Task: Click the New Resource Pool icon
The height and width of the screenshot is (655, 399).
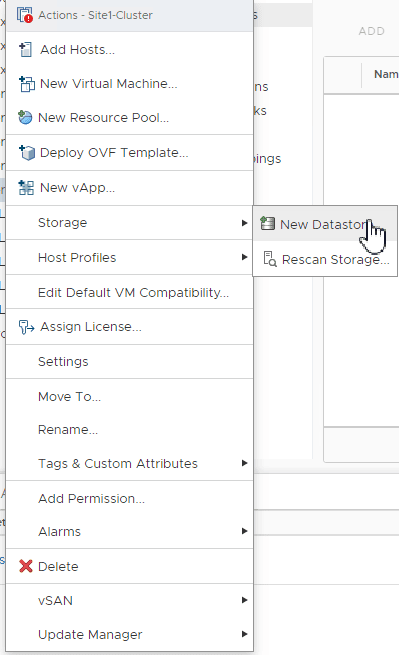Action: pos(25,118)
